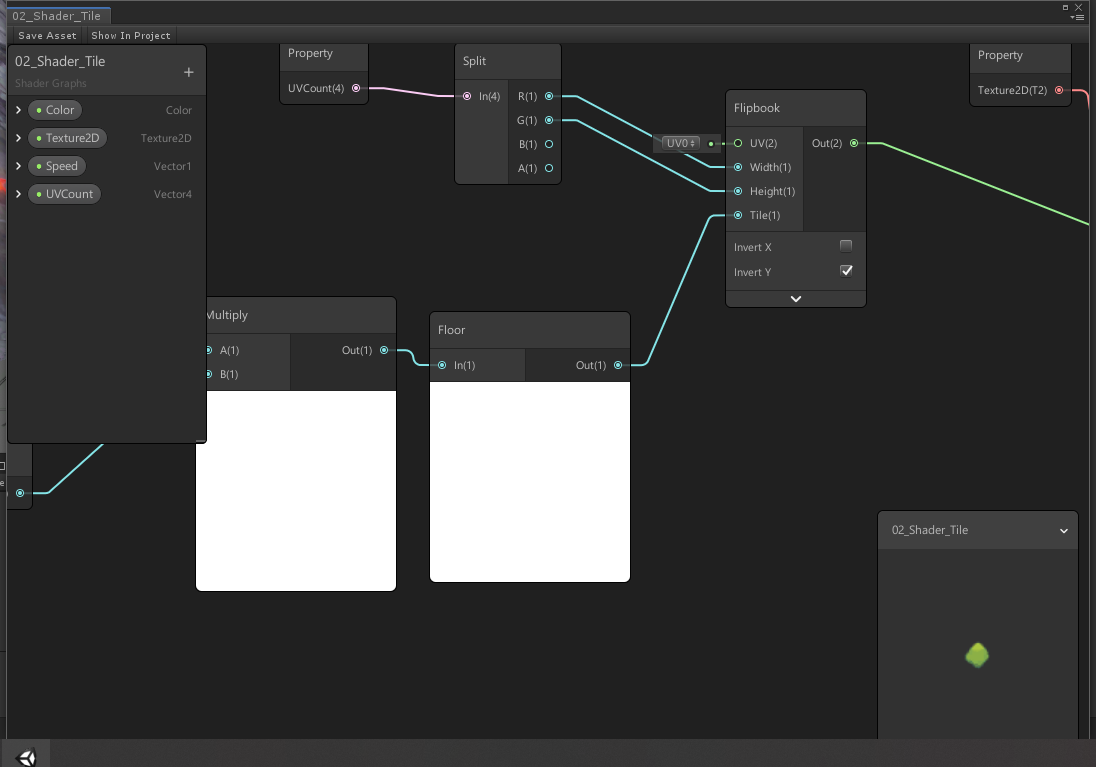Collapse the master preview via its chevron
This screenshot has height=767, width=1096.
(x=1063, y=531)
